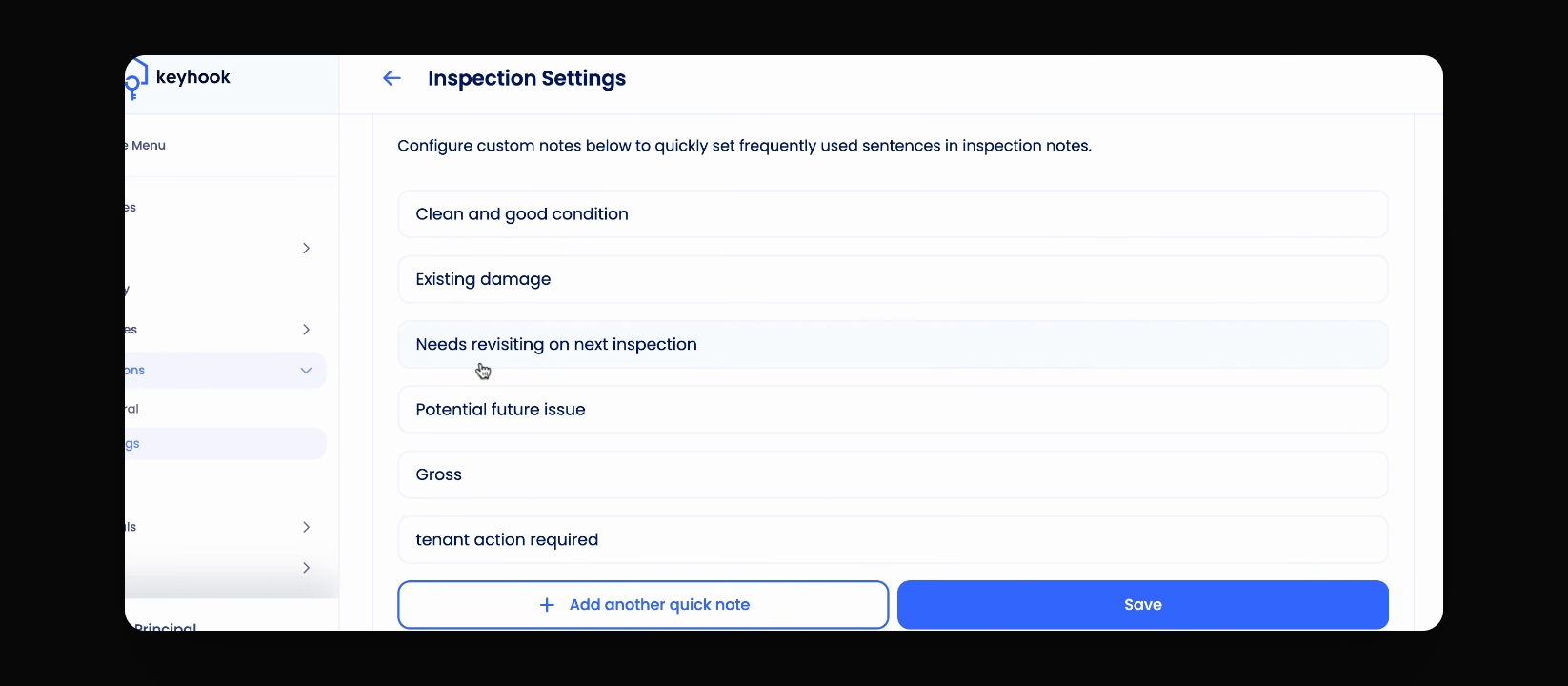Click the plus icon beside Add another quick note
This screenshot has width=1568, height=686.
tap(547, 605)
